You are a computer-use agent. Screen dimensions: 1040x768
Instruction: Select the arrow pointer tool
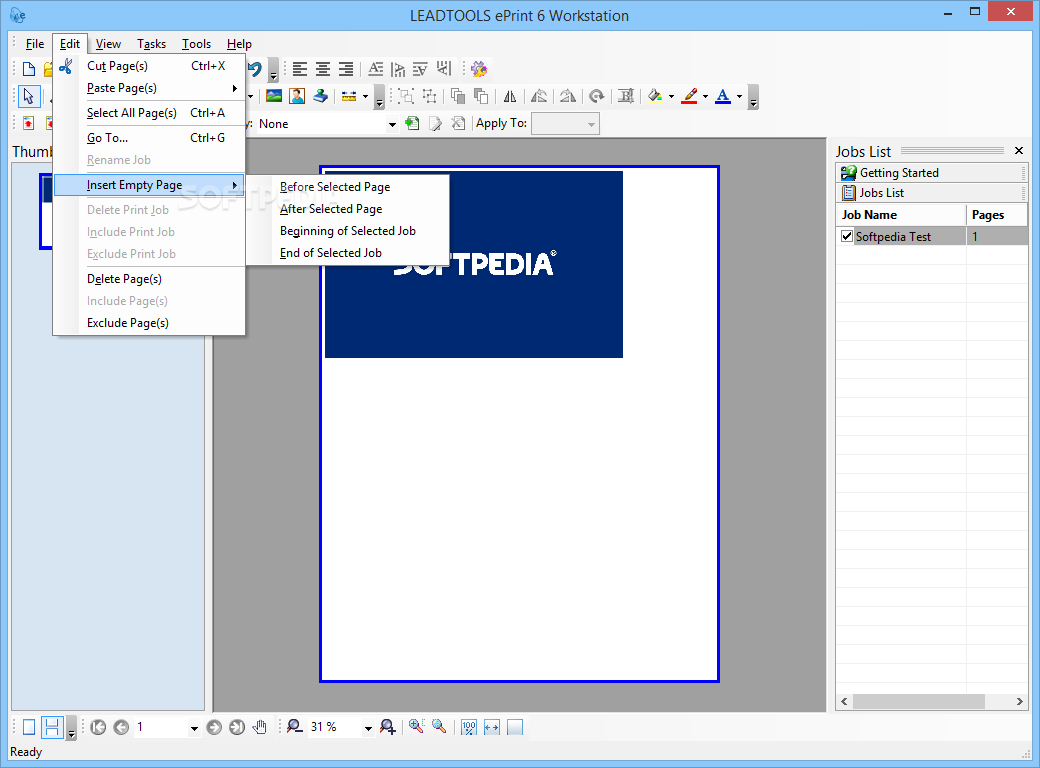point(28,96)
